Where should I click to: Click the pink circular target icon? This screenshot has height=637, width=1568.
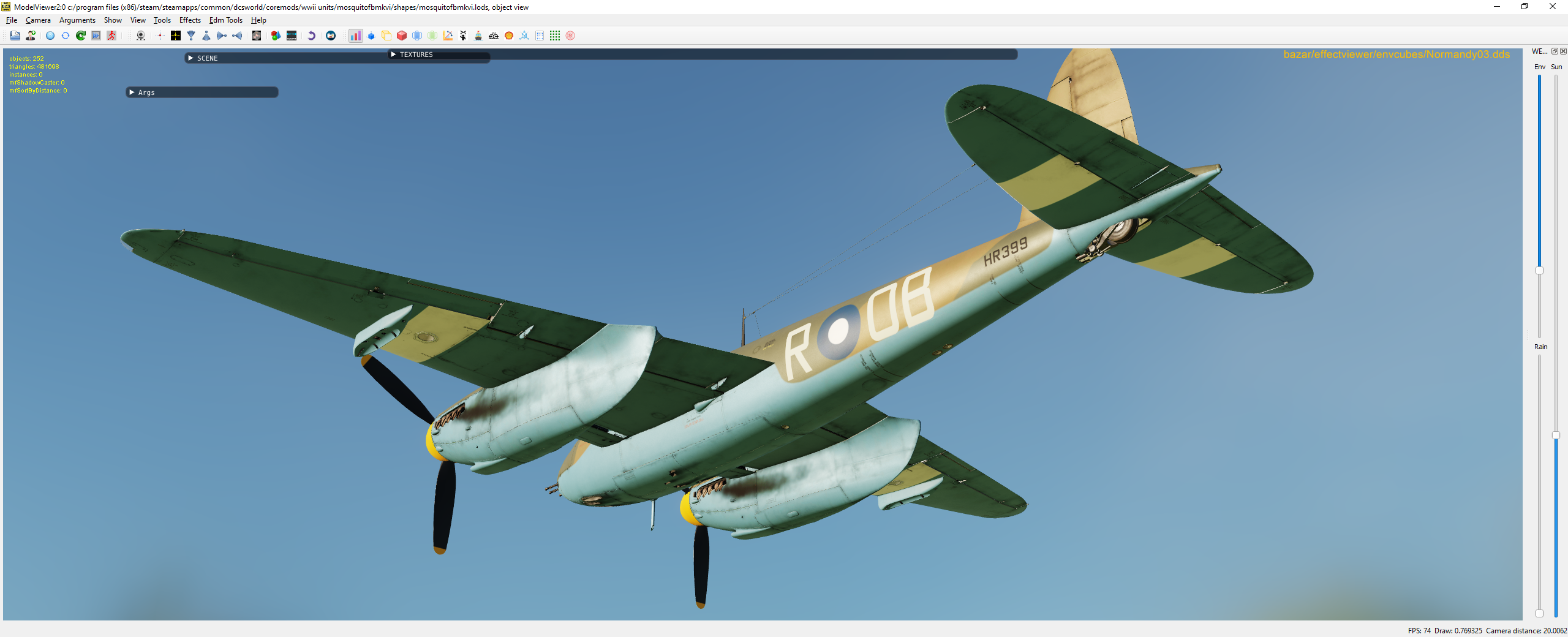point(570,36)
